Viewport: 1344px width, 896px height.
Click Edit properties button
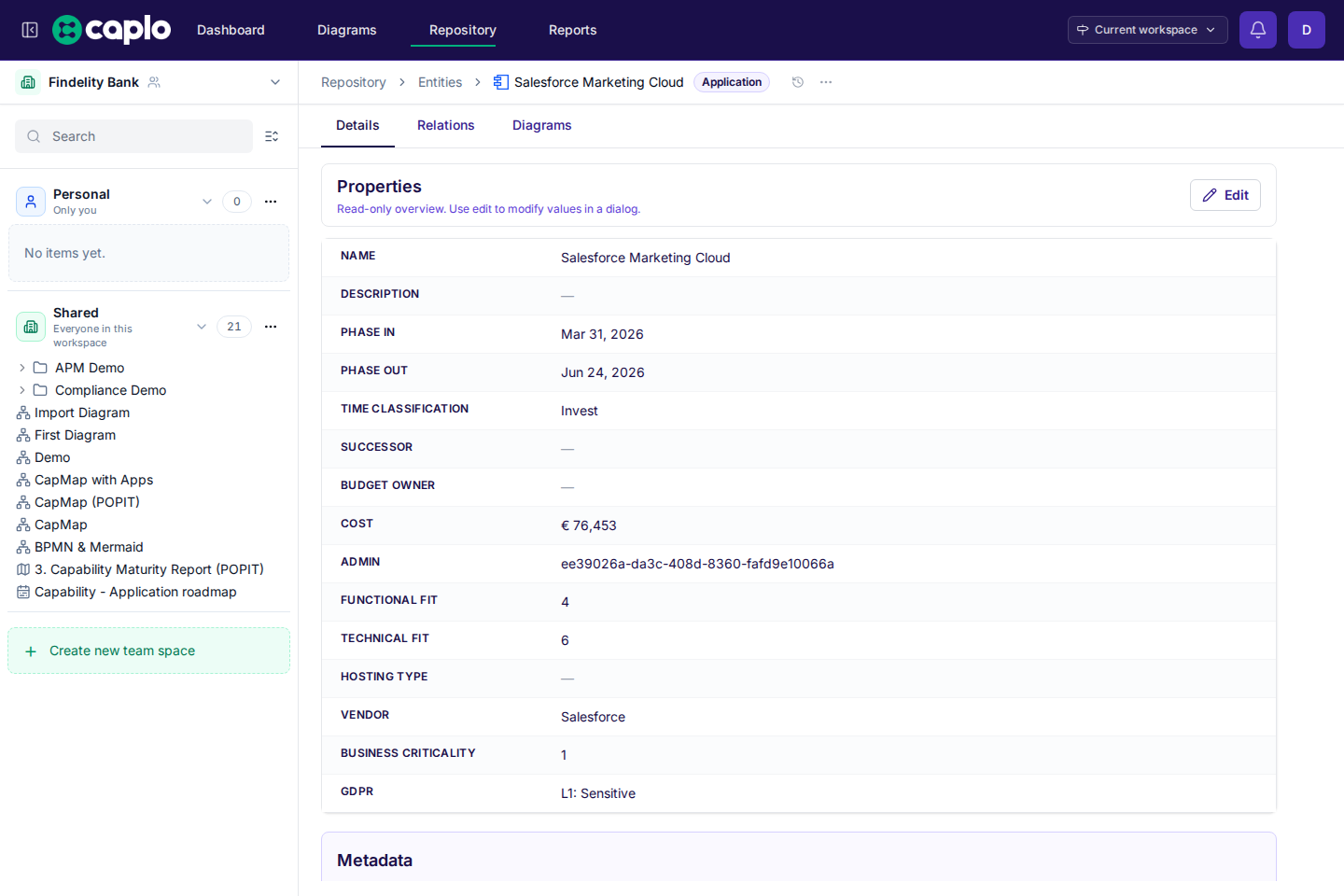(1225, 195)
